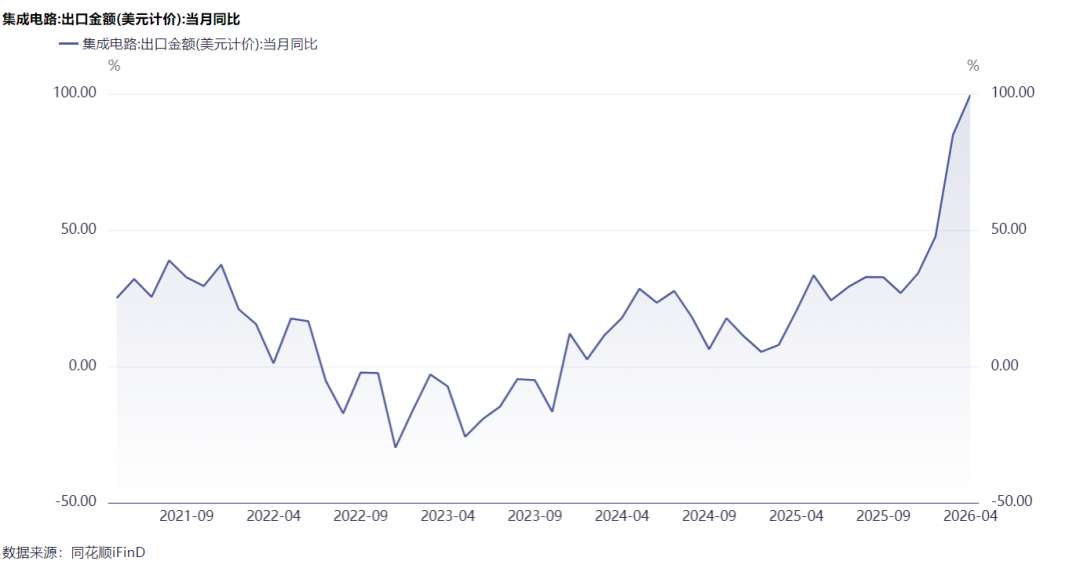Click the 2026-04 date label
The height and width of the screenshot is (561, 1080).
click(x=970, y=516)
